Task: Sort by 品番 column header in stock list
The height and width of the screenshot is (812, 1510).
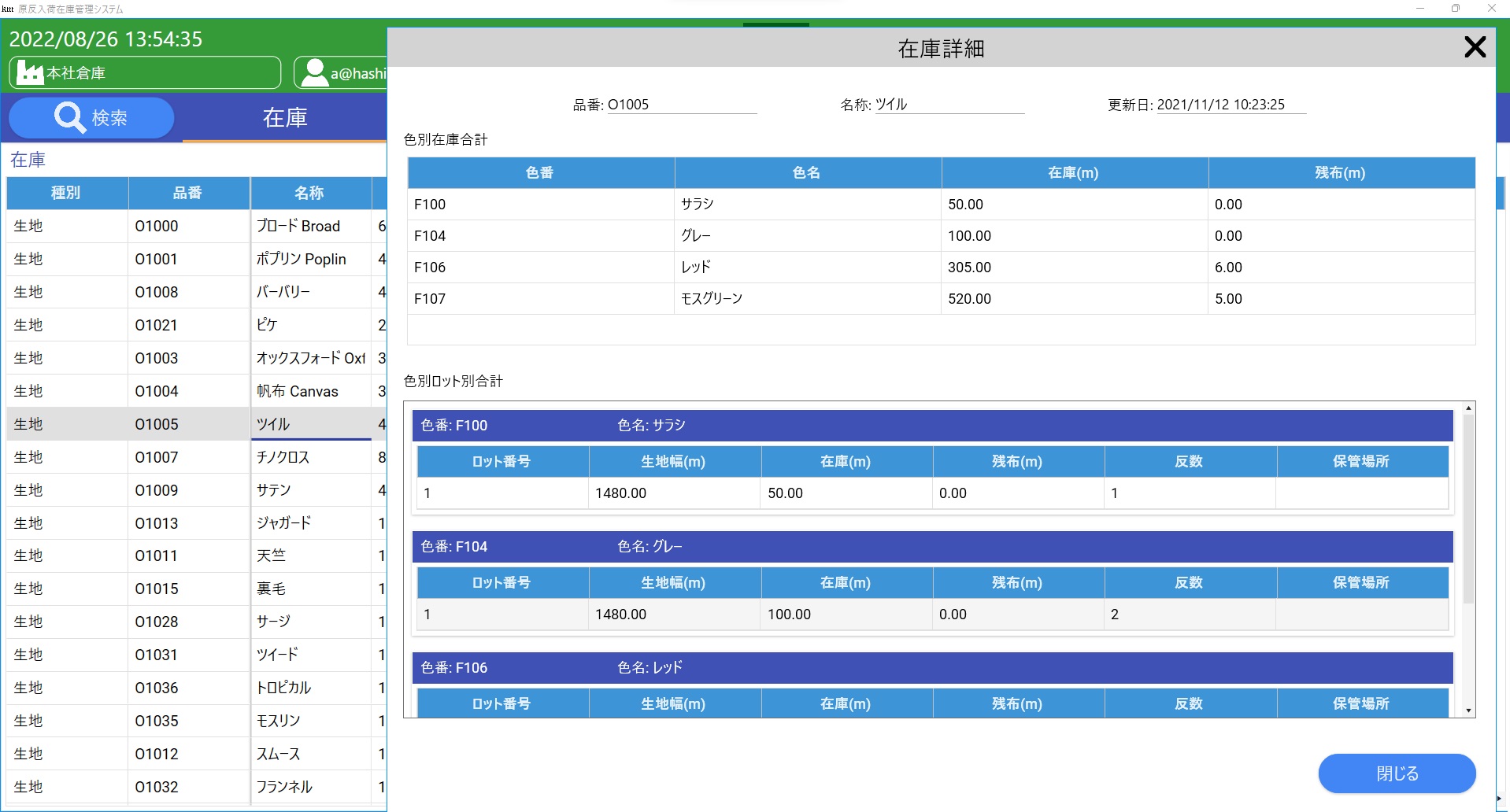Action: [189, 193]
